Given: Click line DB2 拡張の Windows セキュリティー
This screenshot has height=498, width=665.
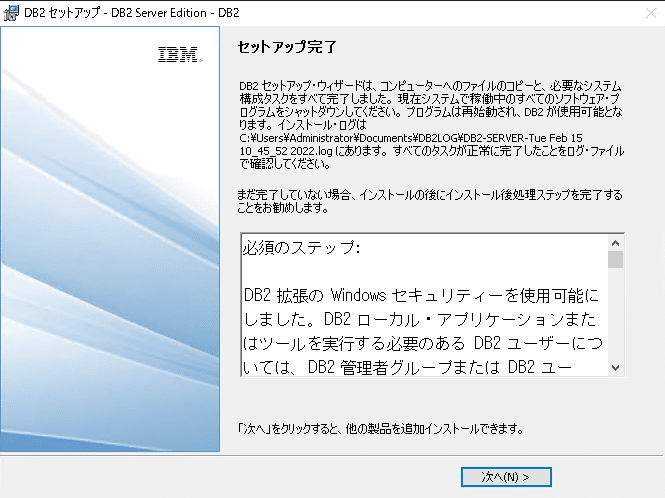Looking at the screenshot, I should pyautogui.click(x=421, y=295).
